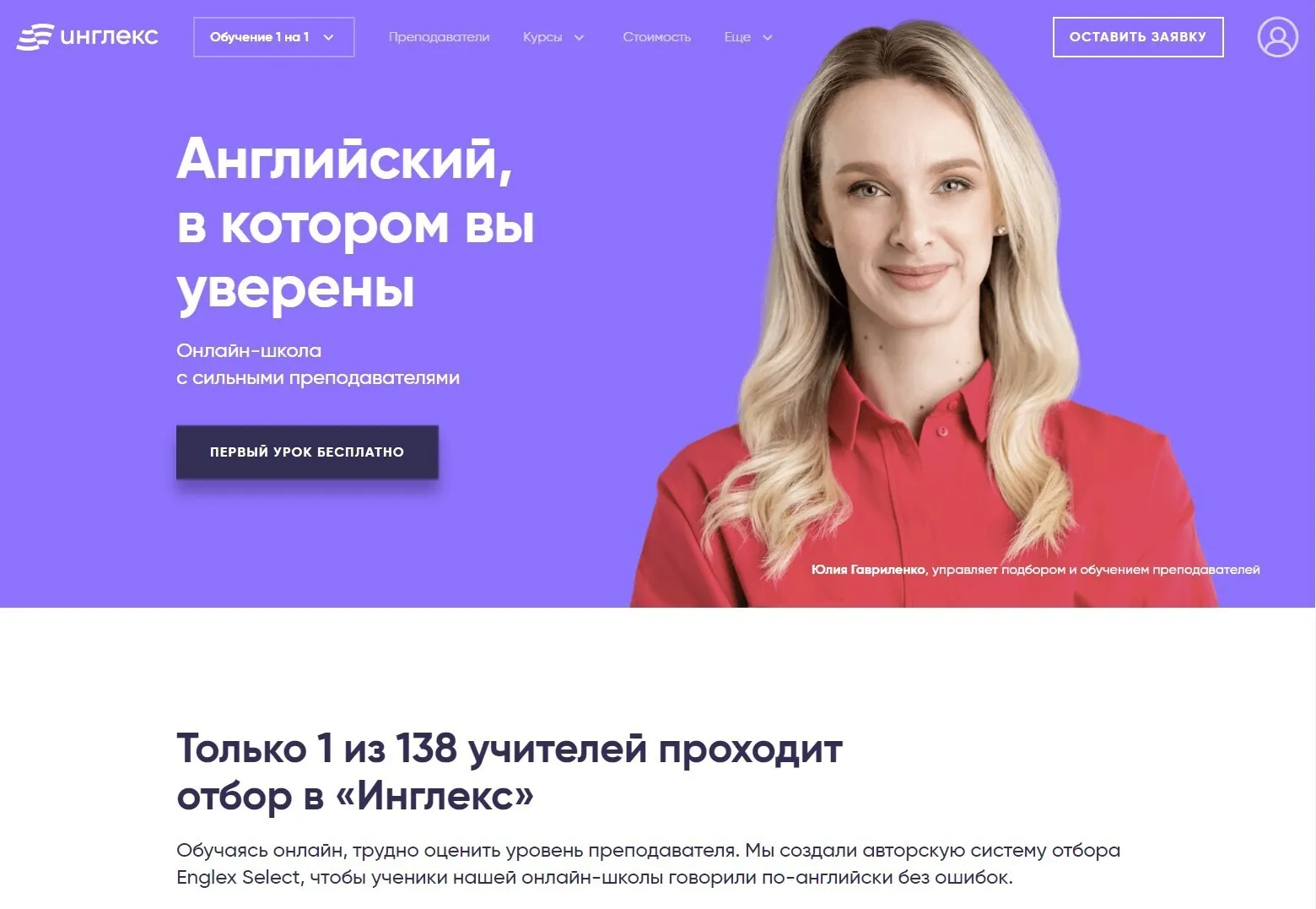
Task: Open the Стоимость page
Action: coord(656,37)
